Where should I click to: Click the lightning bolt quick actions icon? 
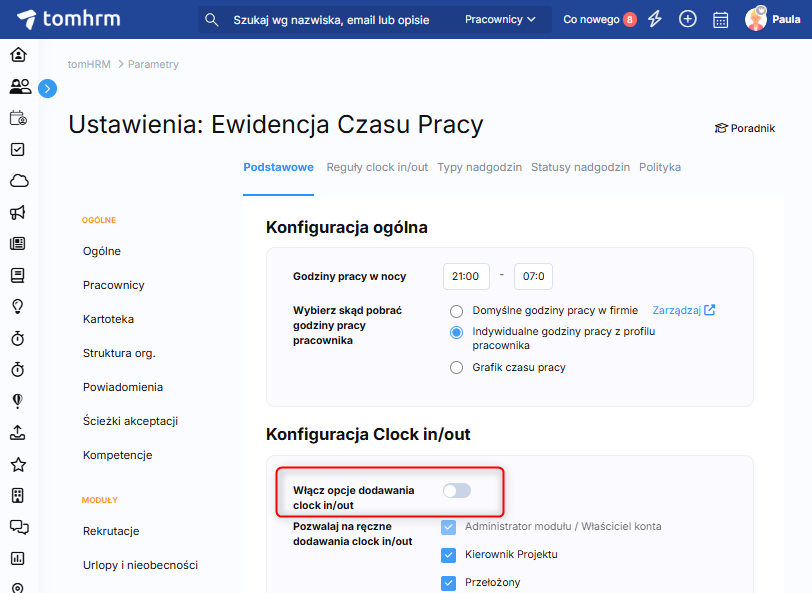[655, 19]
